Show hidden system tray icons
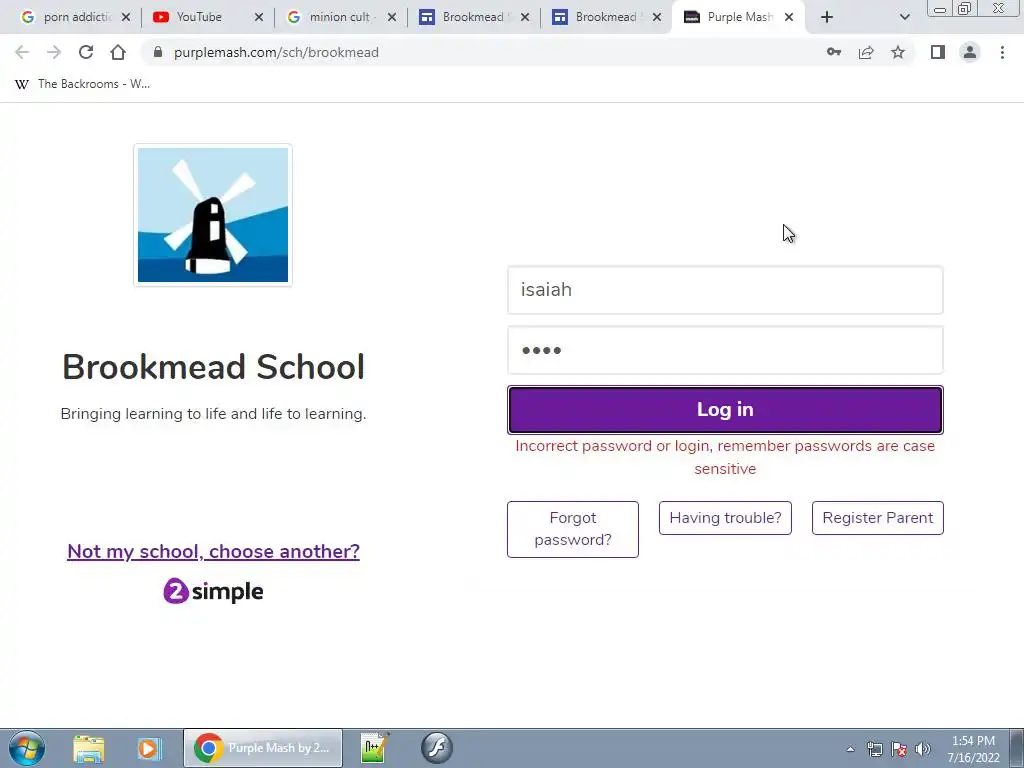Viewport: 1024px width, 768px height. tap(850, 749)
